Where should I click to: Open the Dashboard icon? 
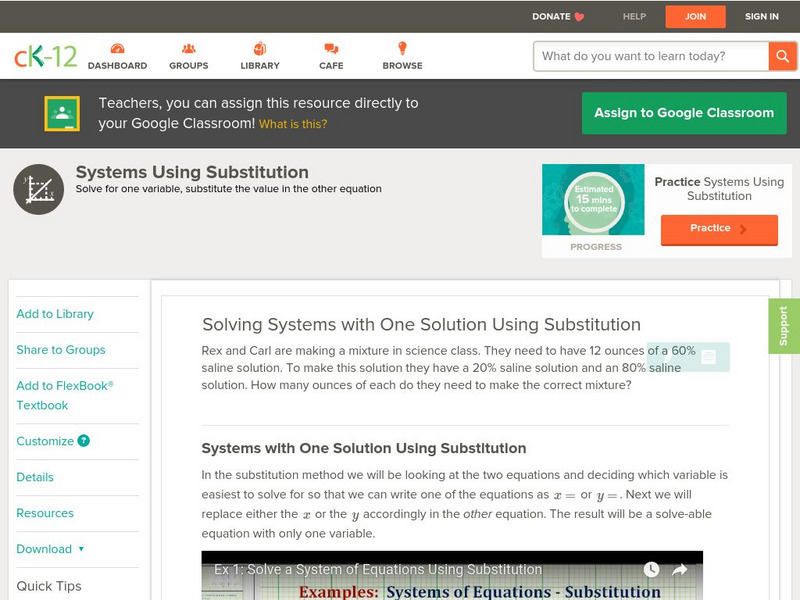[x=117, y=49]
